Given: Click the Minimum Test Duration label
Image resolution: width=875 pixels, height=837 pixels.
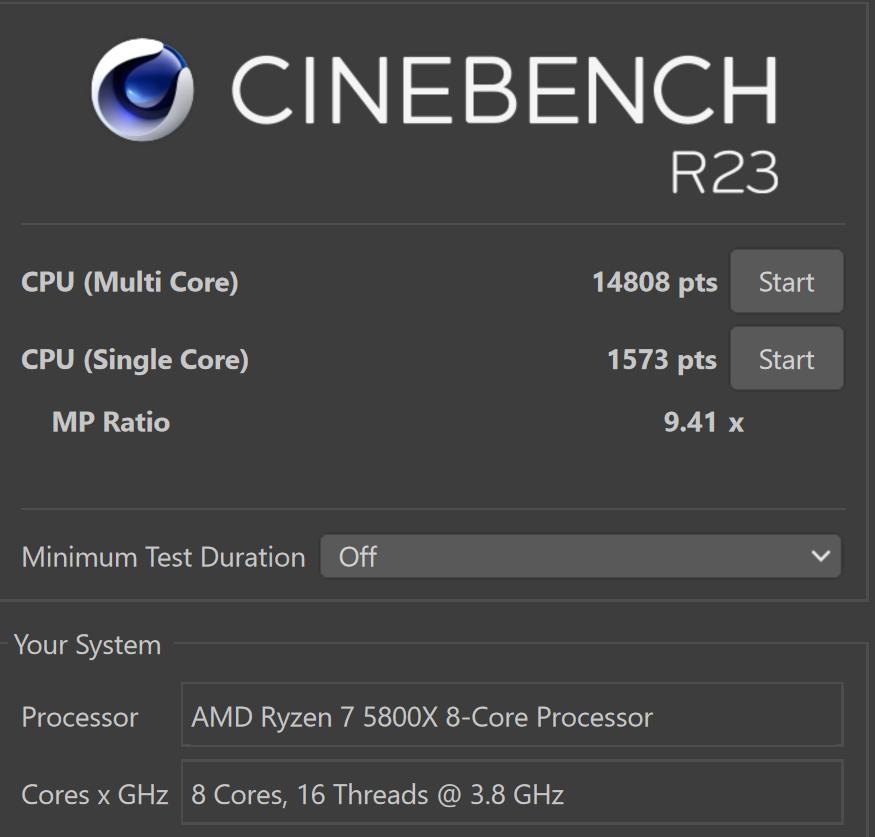Looking at the screenshot, I should (x=164, y=557).
